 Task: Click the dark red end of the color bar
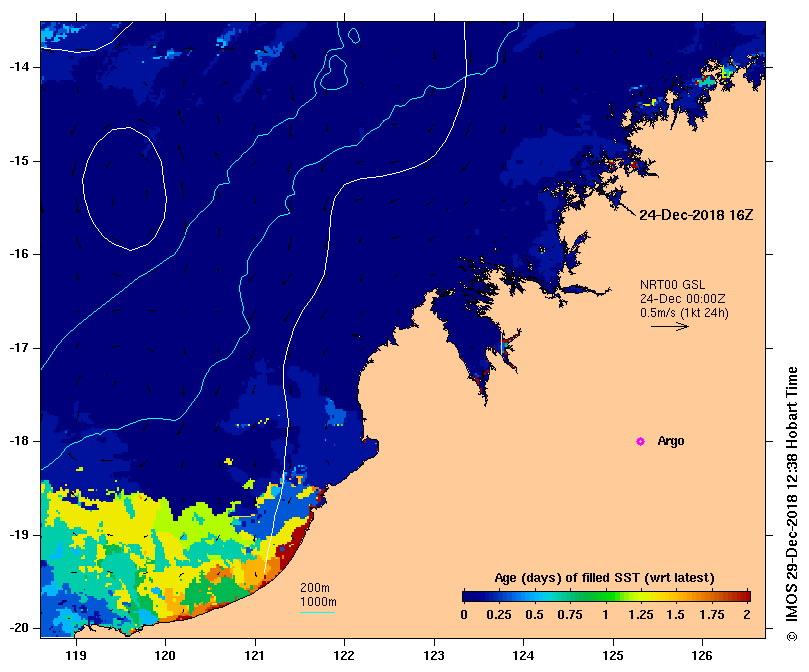click(x=746, y=597)
